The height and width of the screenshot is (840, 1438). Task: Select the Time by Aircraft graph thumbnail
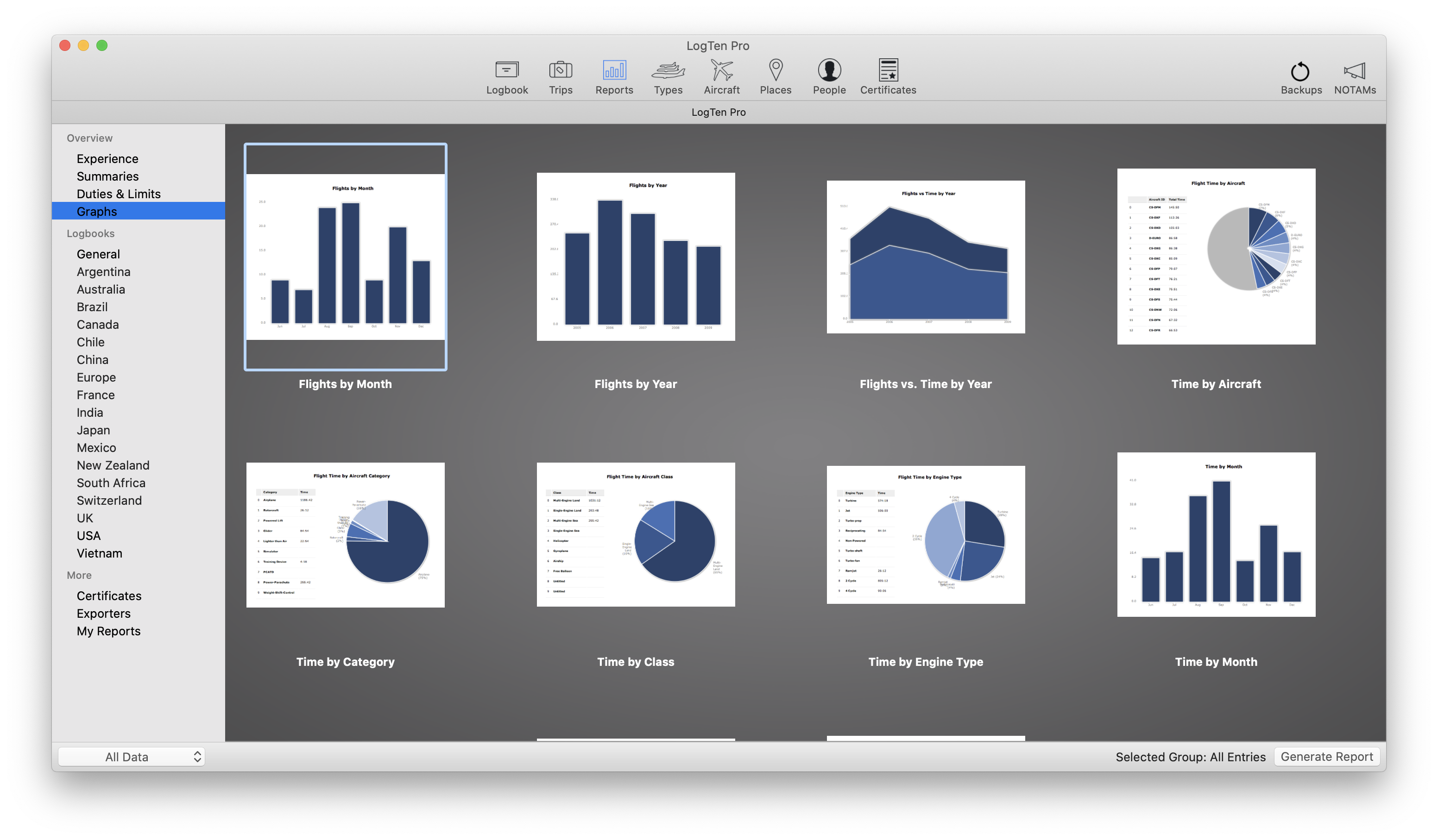coord(1216,256)
